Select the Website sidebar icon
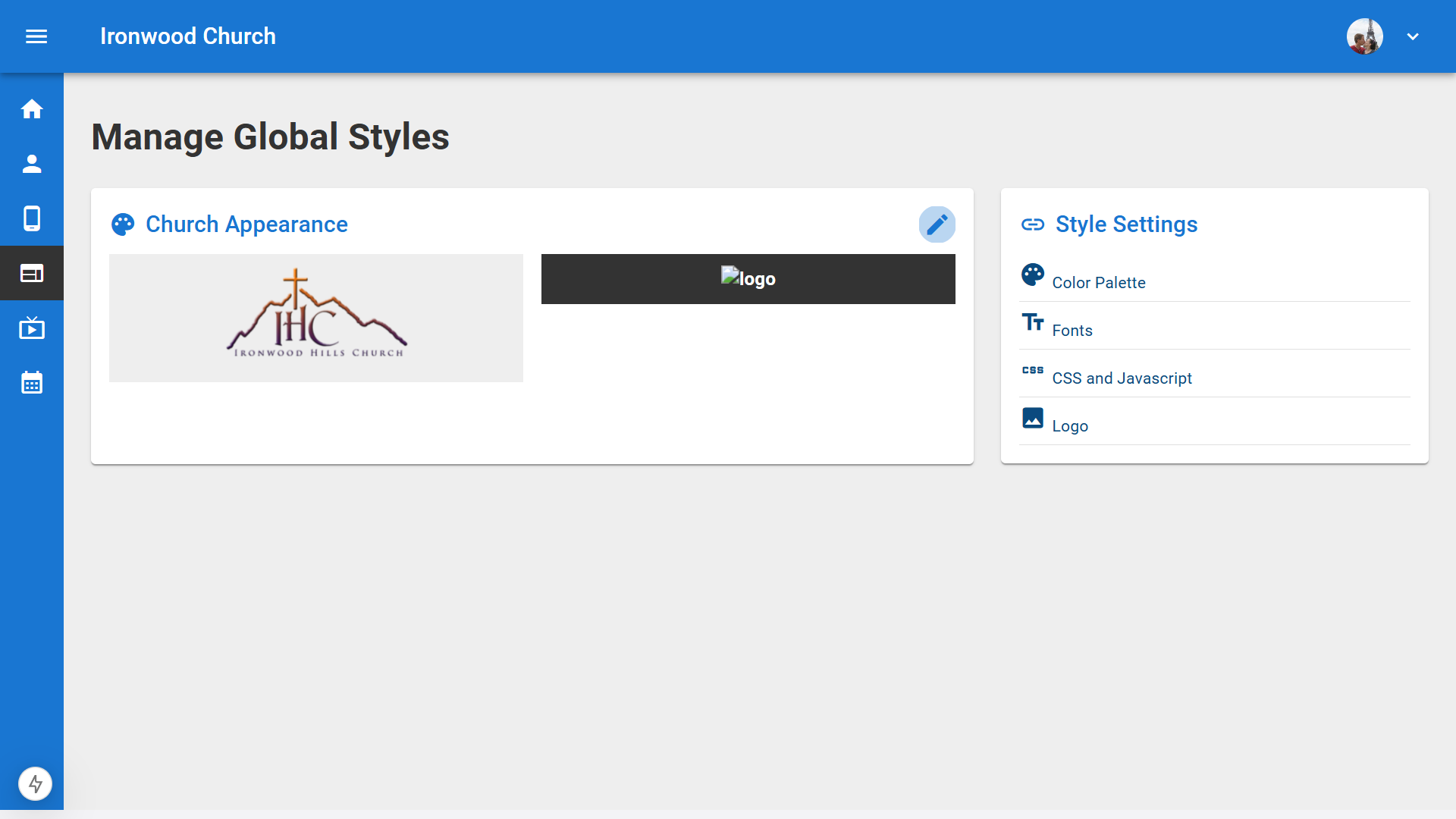Screen dimensions: 1456x819 pyautogui.click(x=32, y=273)
